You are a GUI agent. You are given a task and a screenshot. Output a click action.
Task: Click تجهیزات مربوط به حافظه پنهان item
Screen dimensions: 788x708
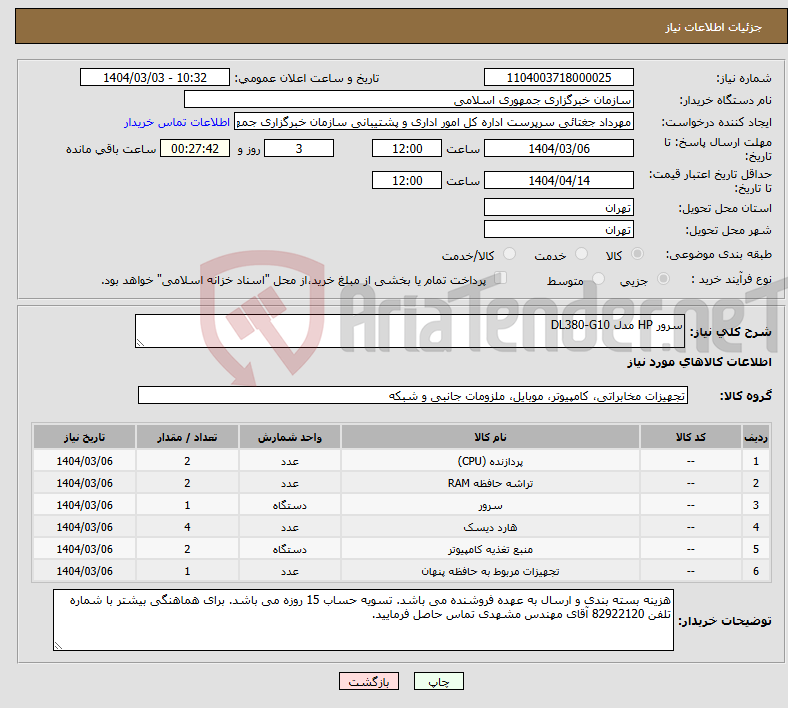(x=490, y=571)
